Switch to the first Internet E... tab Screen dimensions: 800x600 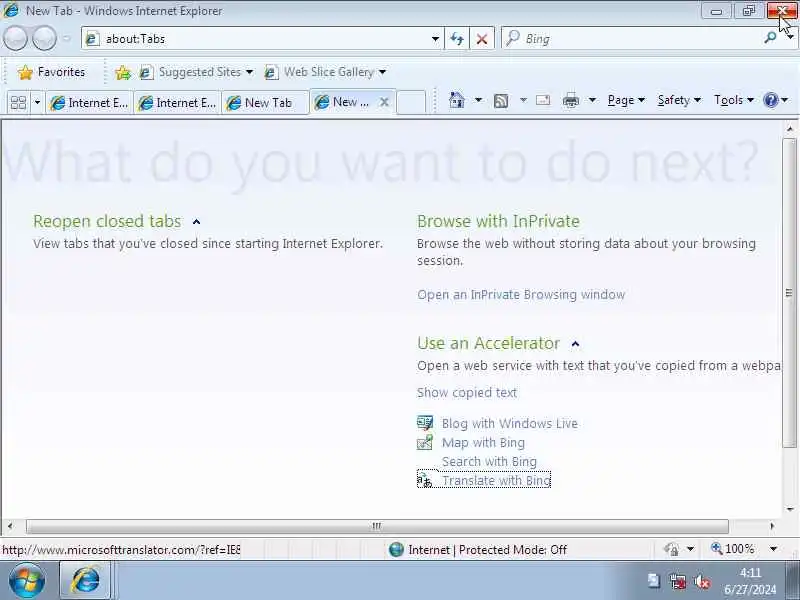89,103
